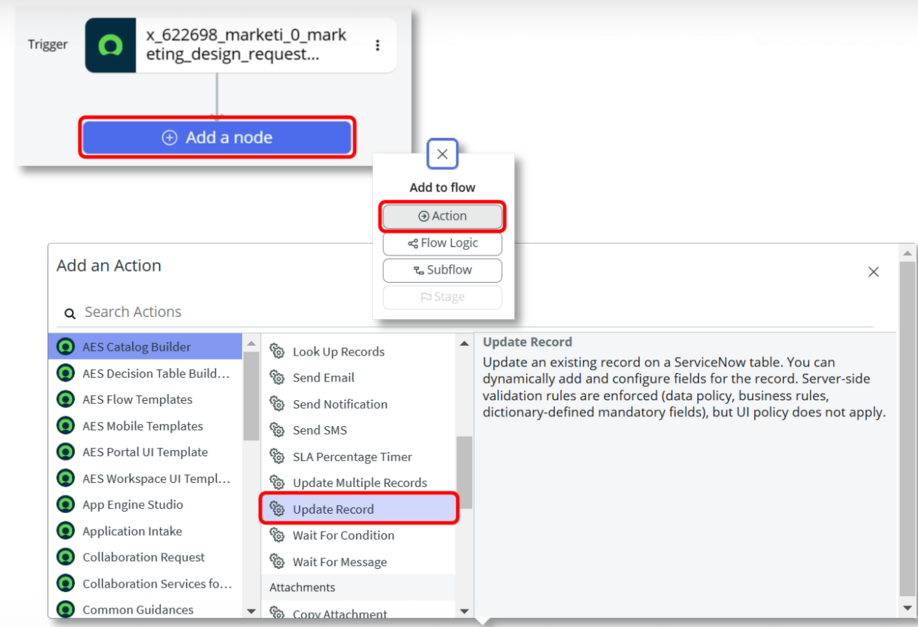This screenshot has height=627, width=918.
Task: Select the Collaboration Services category
Action: [x=145, y=584]
